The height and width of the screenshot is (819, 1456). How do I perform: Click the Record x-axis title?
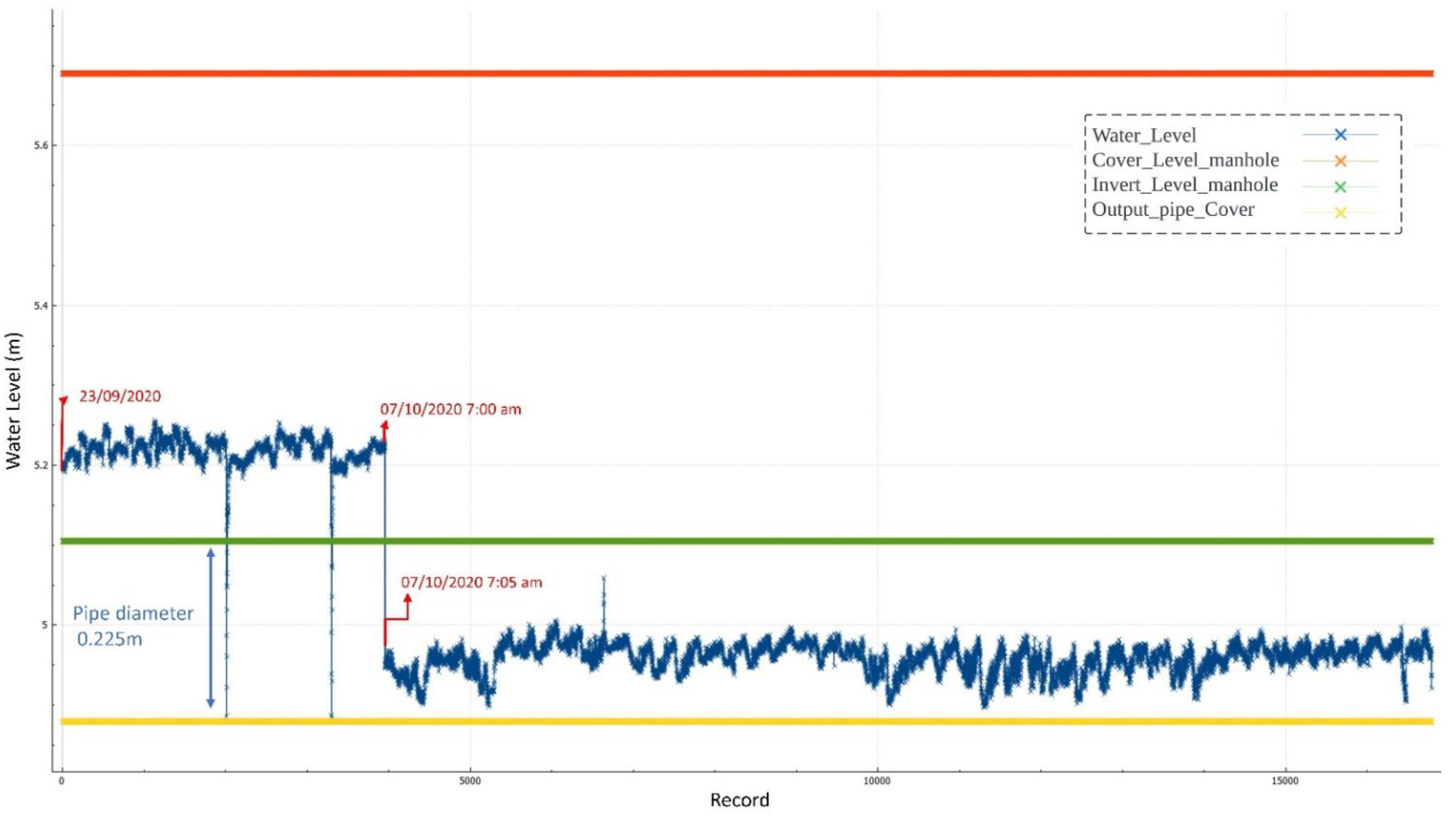[739, 800]
